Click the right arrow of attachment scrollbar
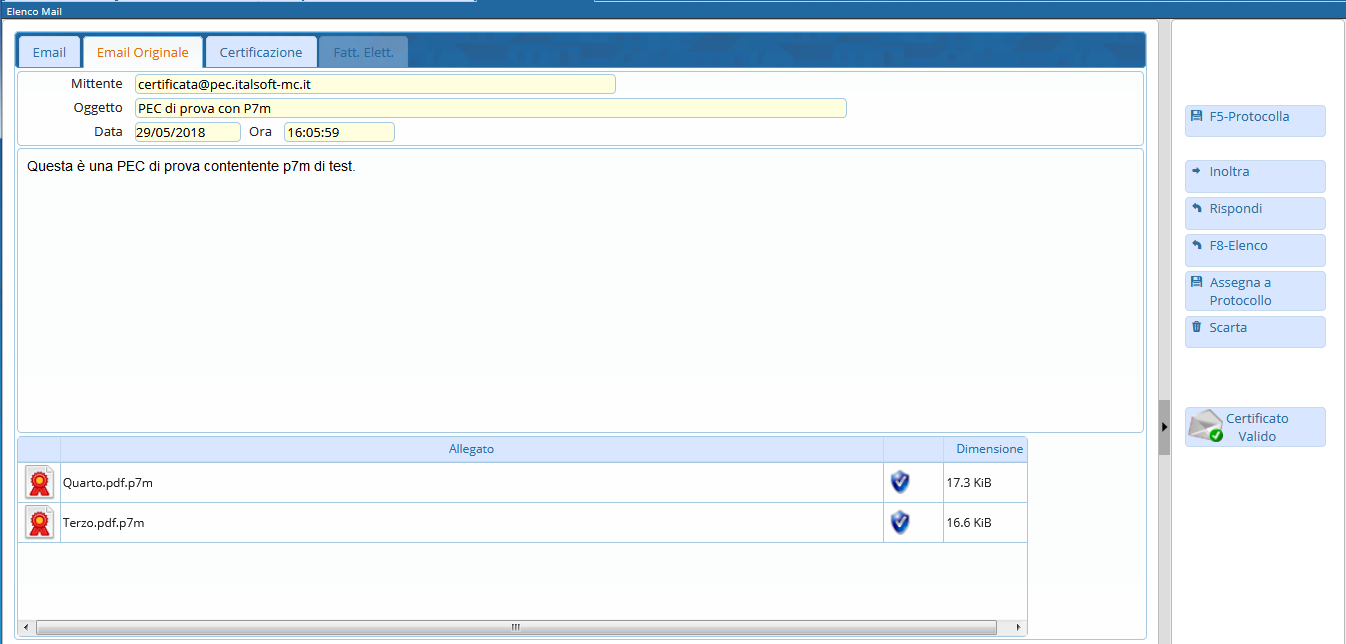 coord(1018,627)
